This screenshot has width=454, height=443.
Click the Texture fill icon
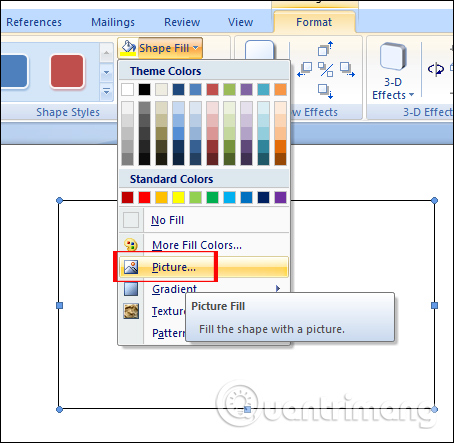(131, 311)
